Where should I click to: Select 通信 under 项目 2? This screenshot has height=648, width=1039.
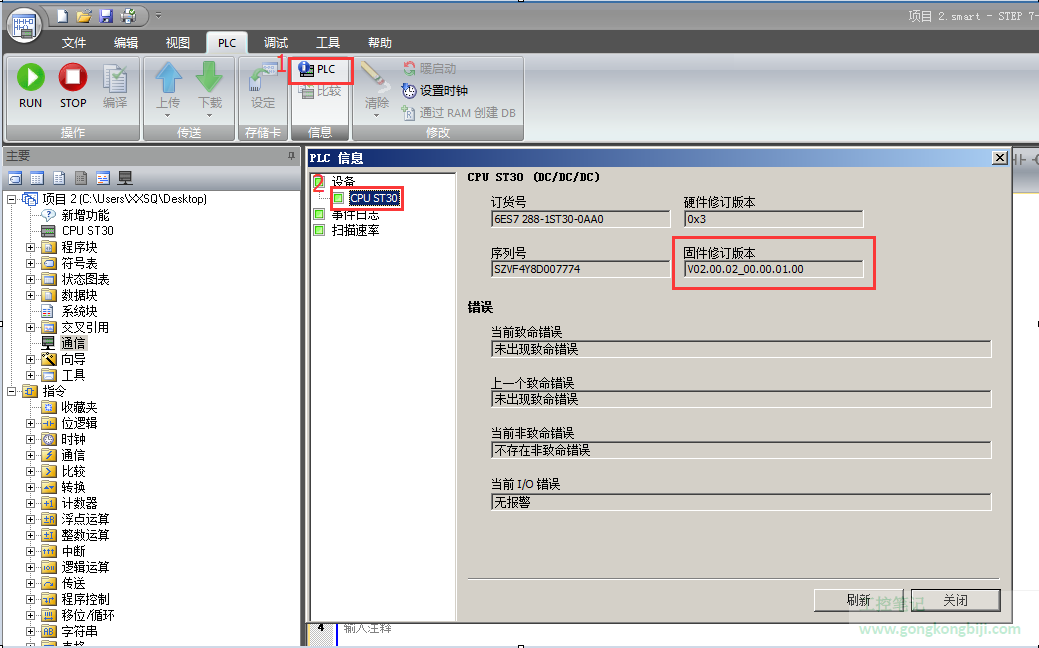(73, 343)
